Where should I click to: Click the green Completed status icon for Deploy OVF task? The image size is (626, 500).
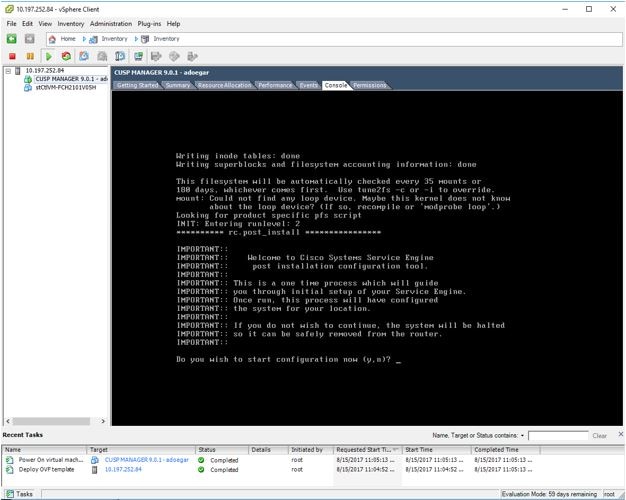(x=201, y=470)
